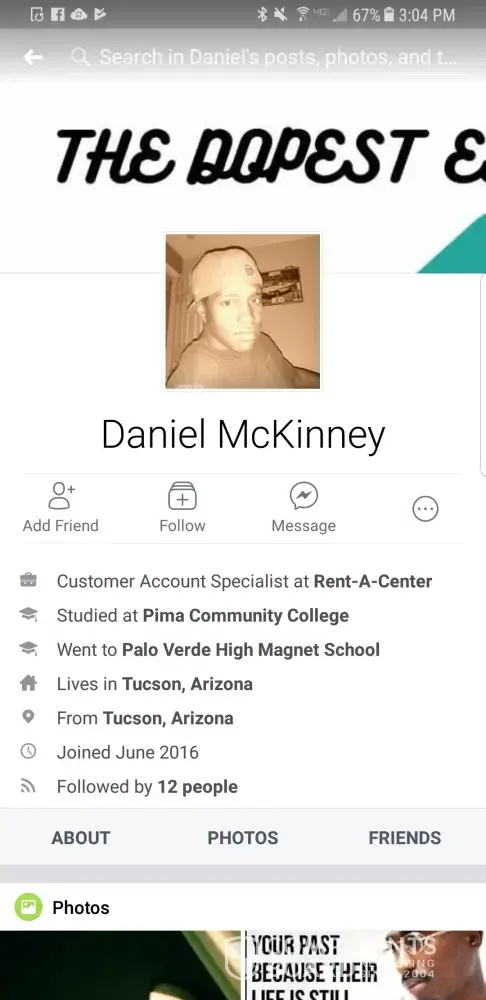
Task: Switch to the ABOUT tab
Action: [x=81, y=837]
